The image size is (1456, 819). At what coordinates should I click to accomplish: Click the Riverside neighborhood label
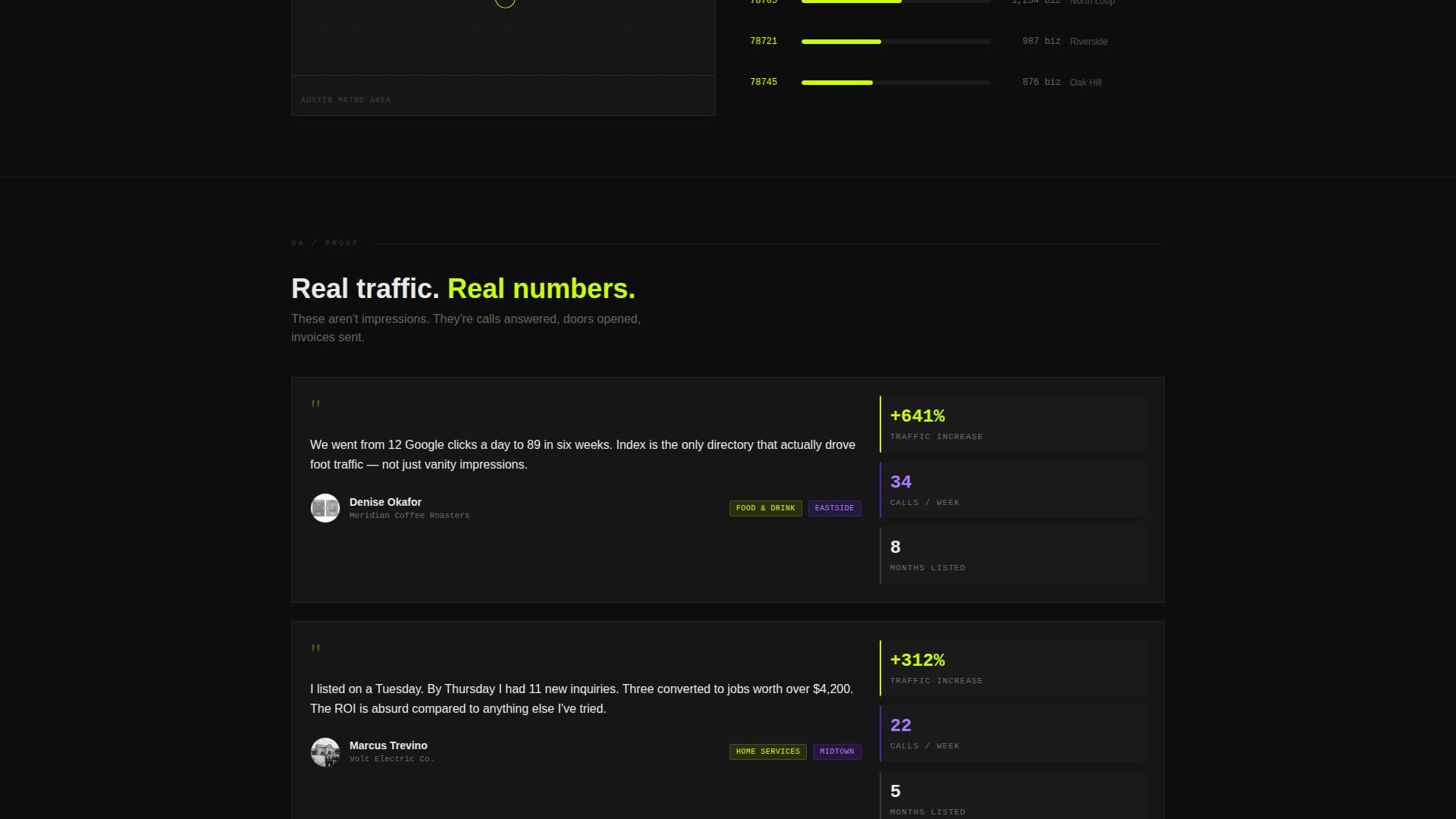[1088, 42]
